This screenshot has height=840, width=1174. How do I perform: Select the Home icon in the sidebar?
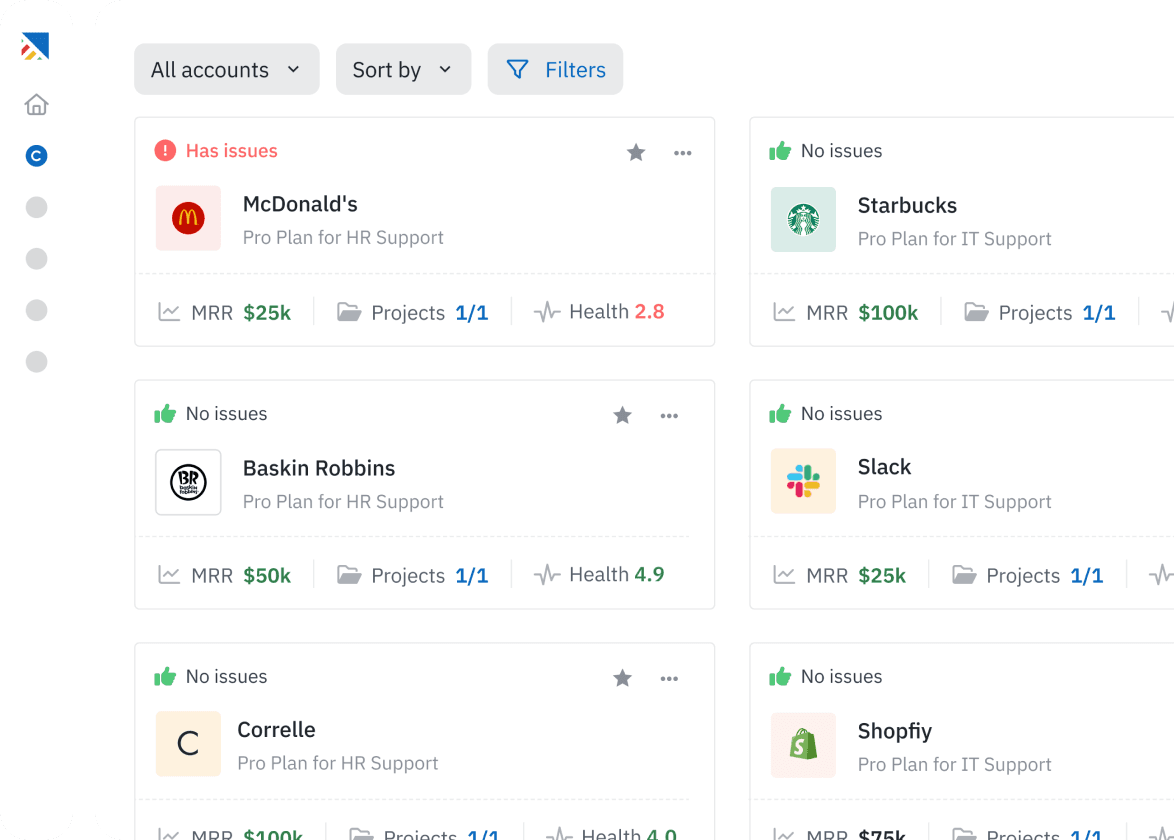pyautogui.click(x=36, y=104)
